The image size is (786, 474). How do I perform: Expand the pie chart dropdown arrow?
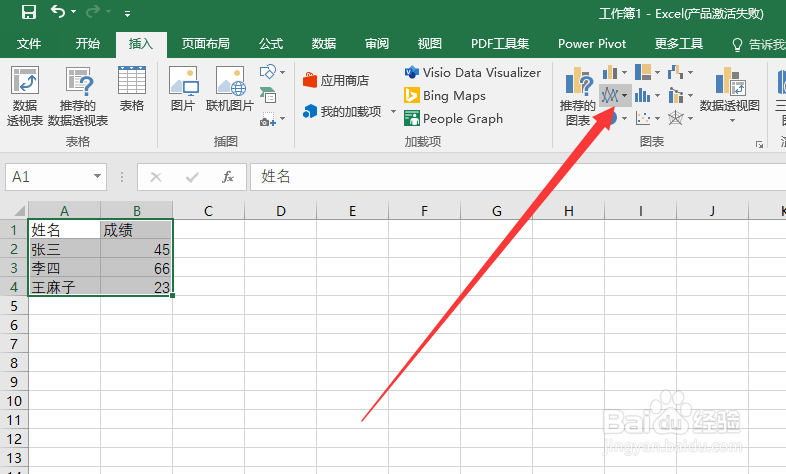click(625, 119)
